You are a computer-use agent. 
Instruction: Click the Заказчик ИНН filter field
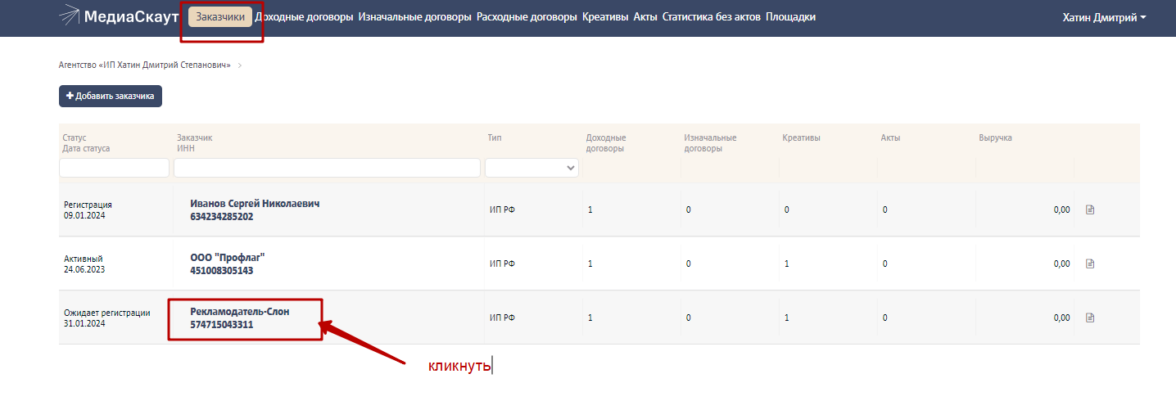click(327, 168)
